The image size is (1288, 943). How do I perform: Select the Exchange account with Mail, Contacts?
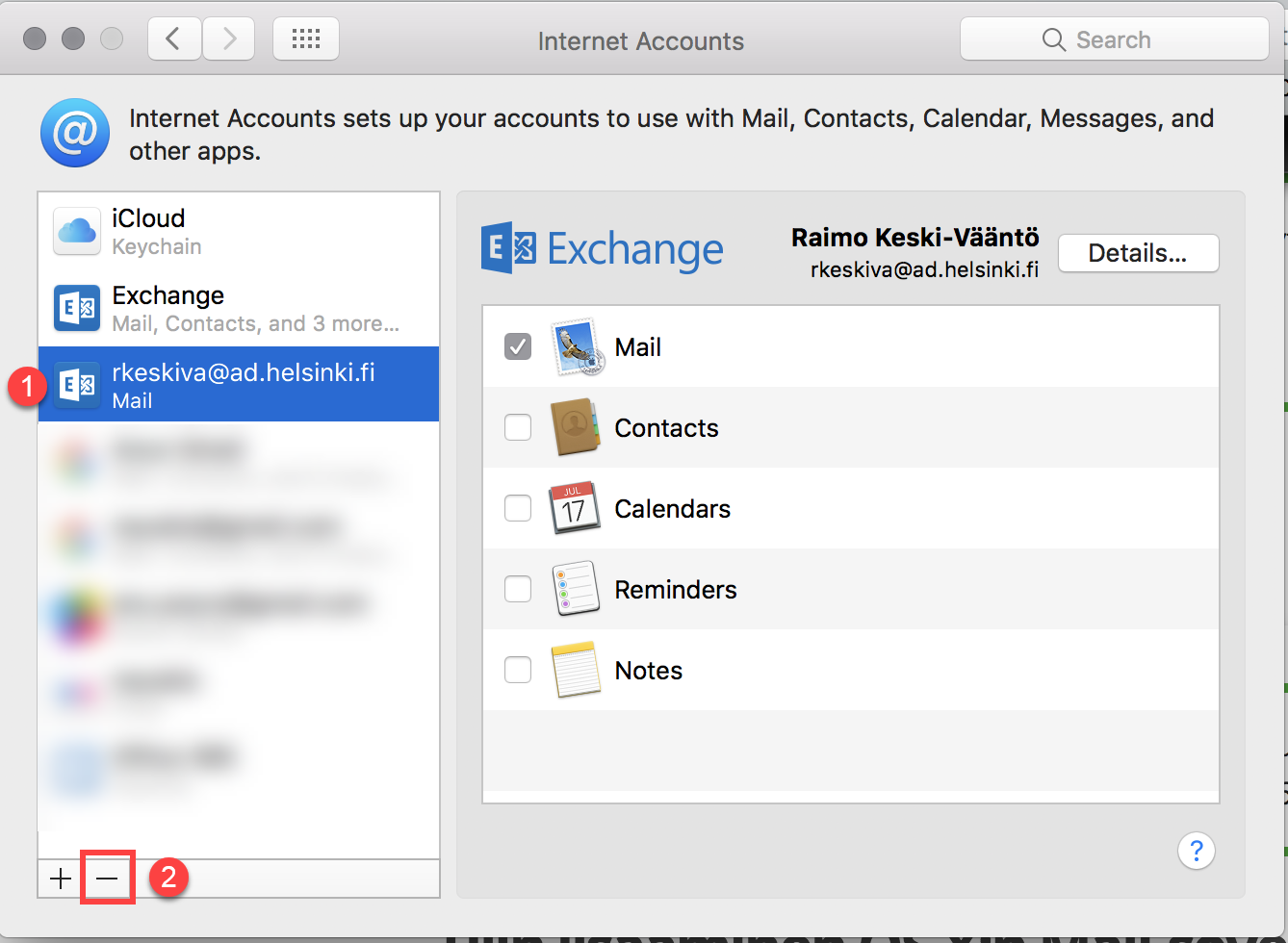coord(239,308)
